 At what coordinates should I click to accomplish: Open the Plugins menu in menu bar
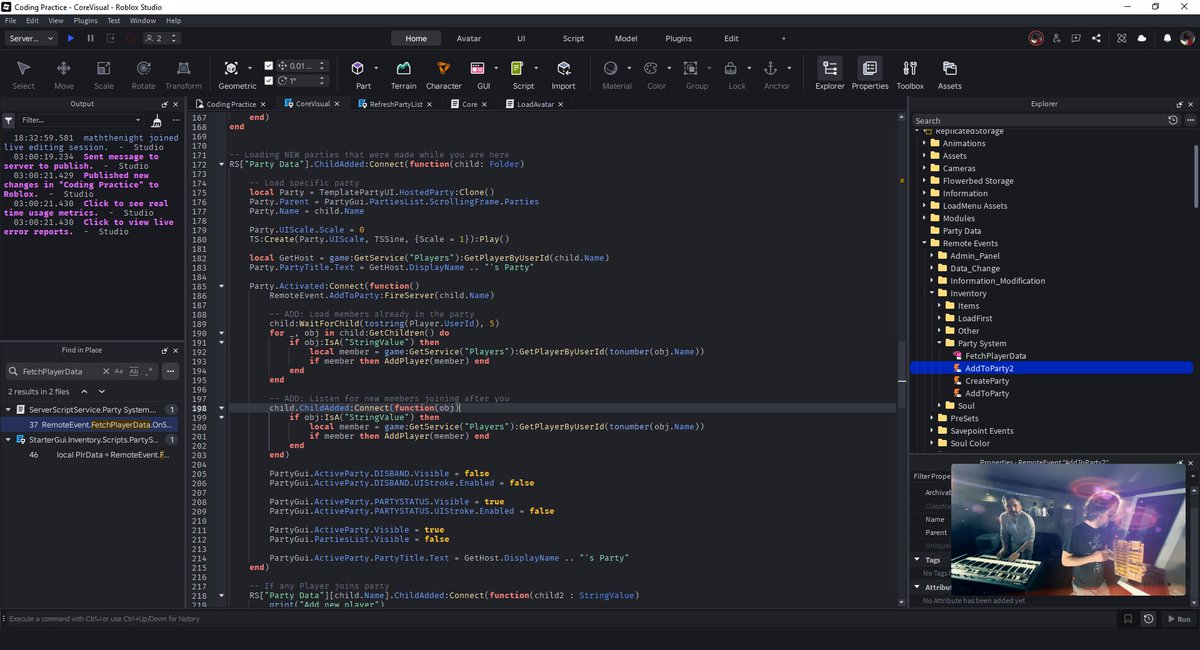coord(86,20)
